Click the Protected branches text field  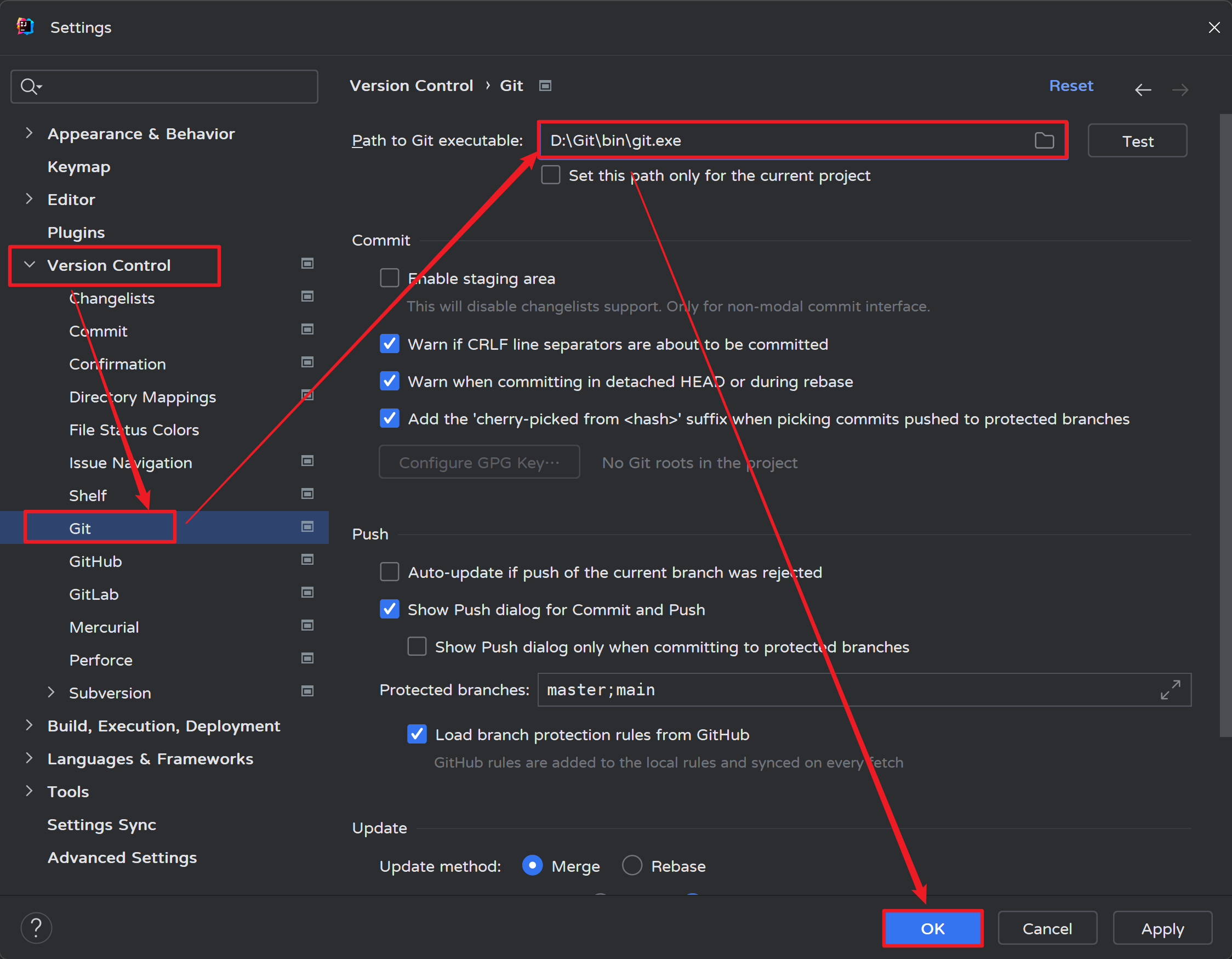[846, 689]
